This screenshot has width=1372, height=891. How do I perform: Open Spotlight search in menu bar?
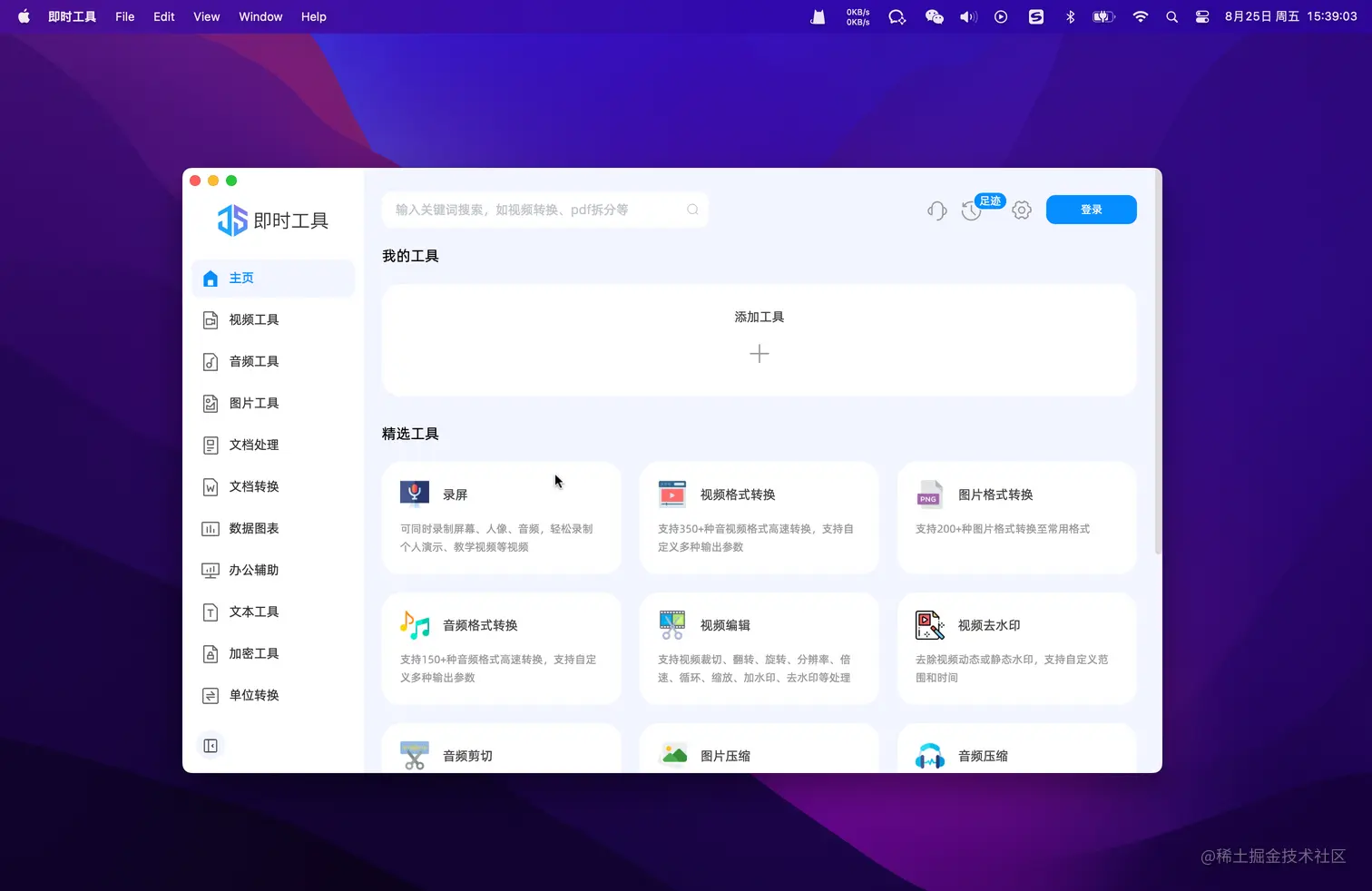pyautogui.click(x=1172, y=16)
